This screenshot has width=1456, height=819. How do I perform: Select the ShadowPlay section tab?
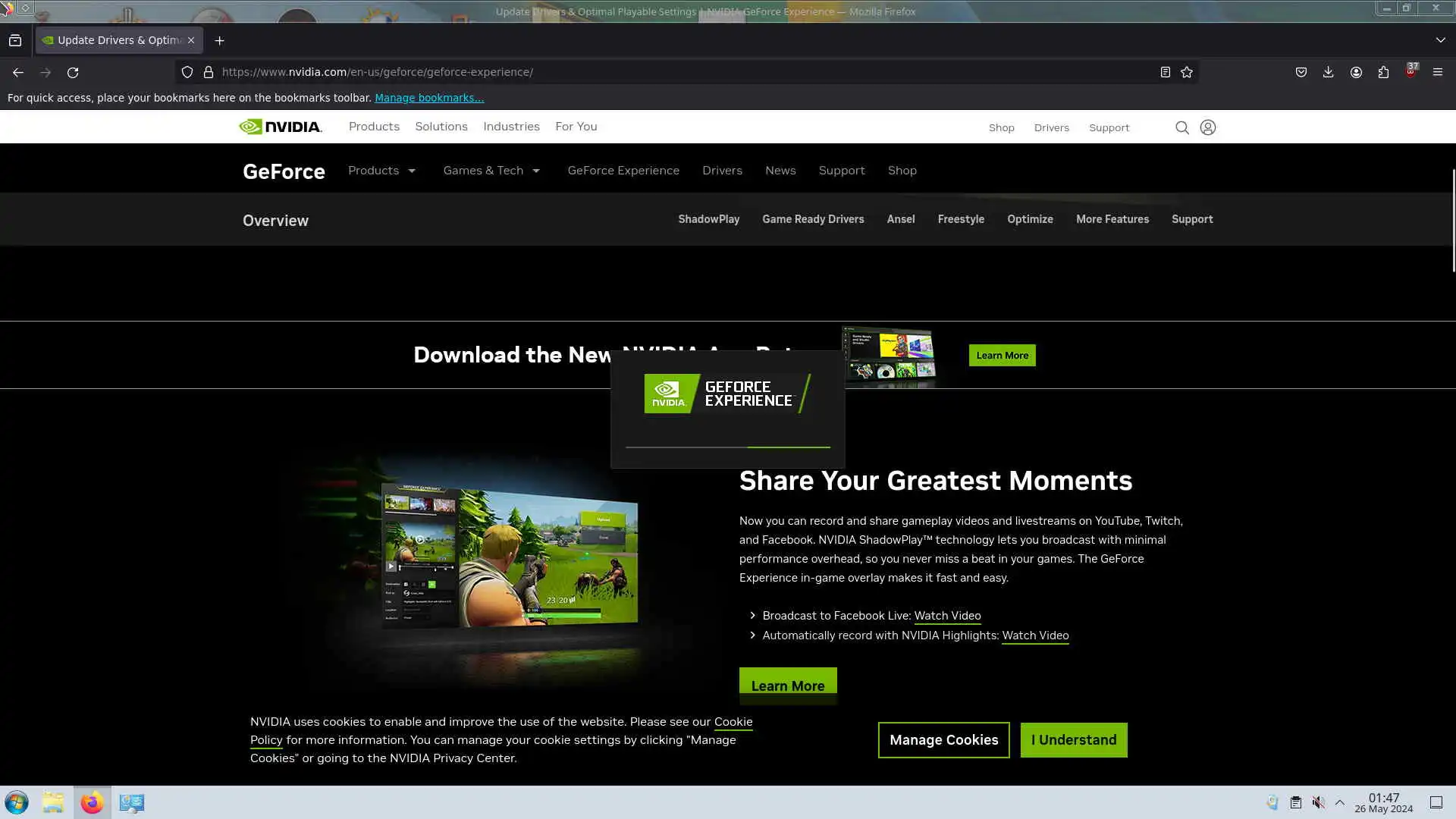[x=708, y=219]
